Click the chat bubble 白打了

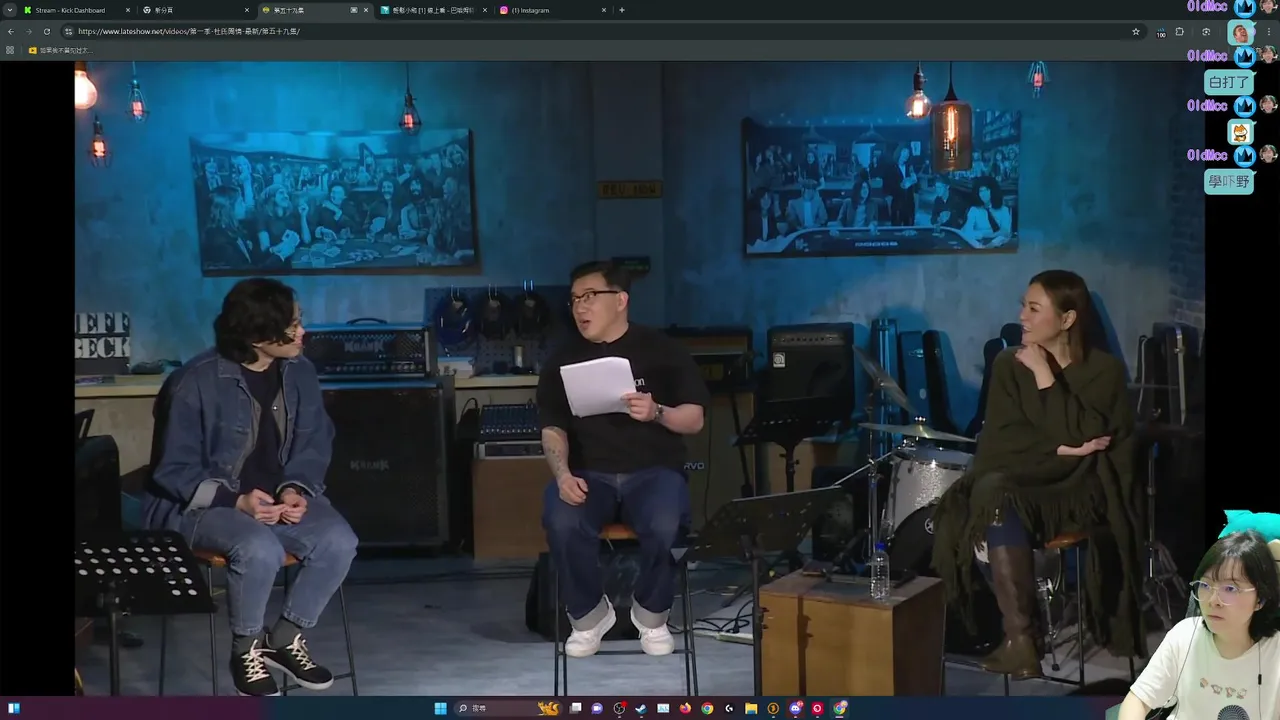point(1229,82)
